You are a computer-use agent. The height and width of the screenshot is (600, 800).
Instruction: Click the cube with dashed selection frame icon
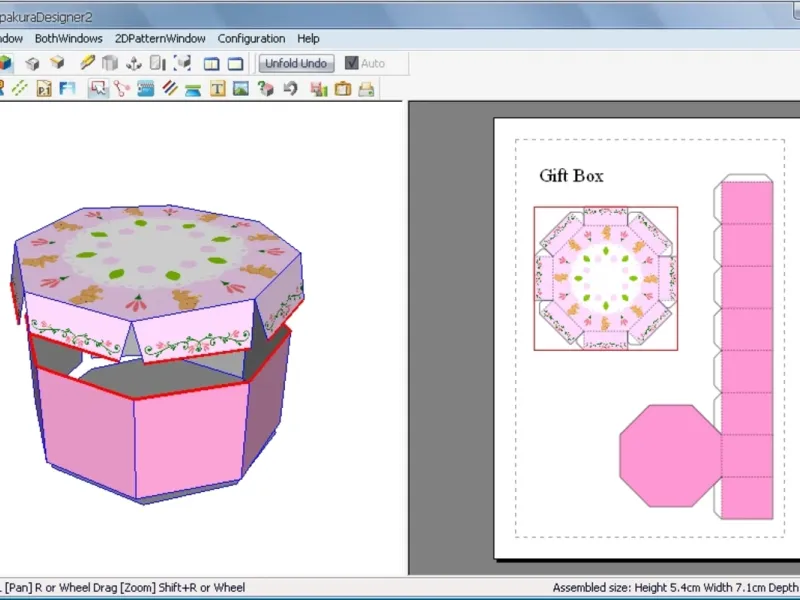(183, 63)
